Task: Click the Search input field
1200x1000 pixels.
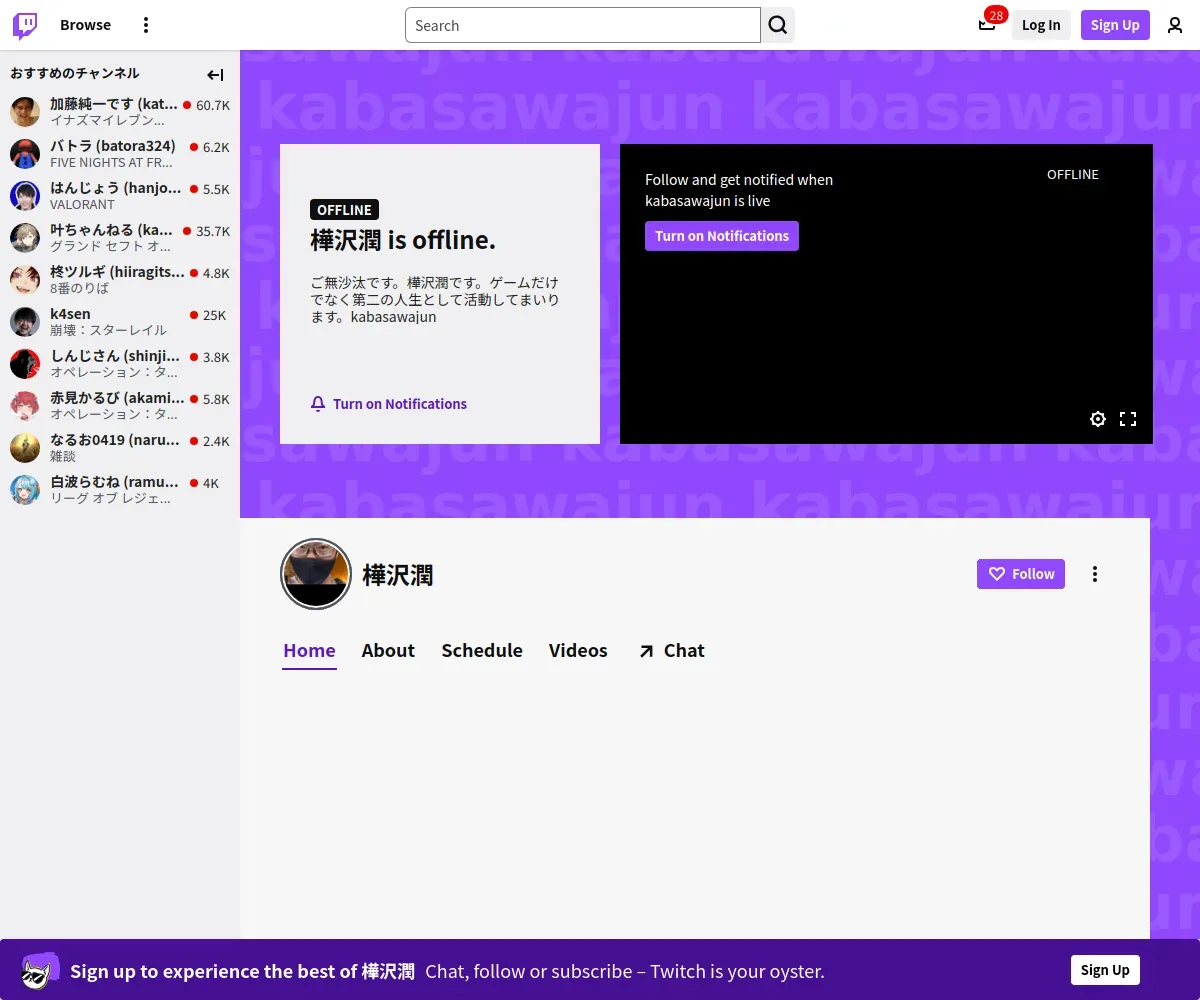Action: (x=583, y=25)
